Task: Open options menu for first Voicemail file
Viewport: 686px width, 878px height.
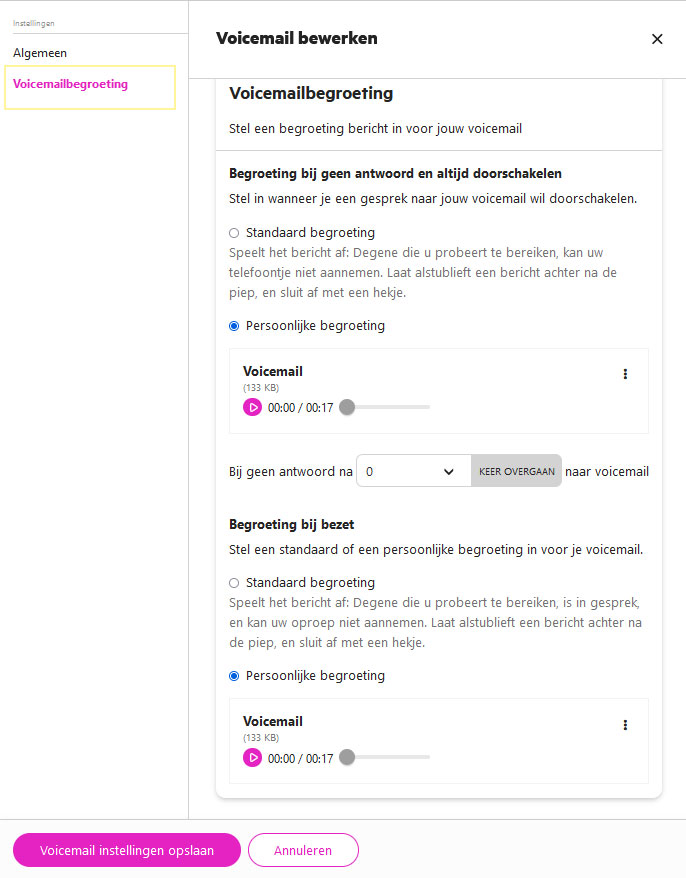Action: coord(625,374)
